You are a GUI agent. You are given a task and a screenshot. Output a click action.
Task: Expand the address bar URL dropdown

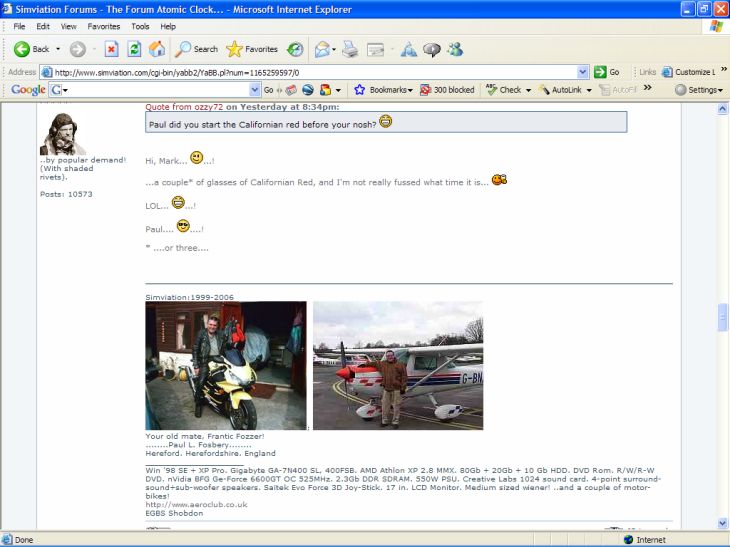[583, 72]
